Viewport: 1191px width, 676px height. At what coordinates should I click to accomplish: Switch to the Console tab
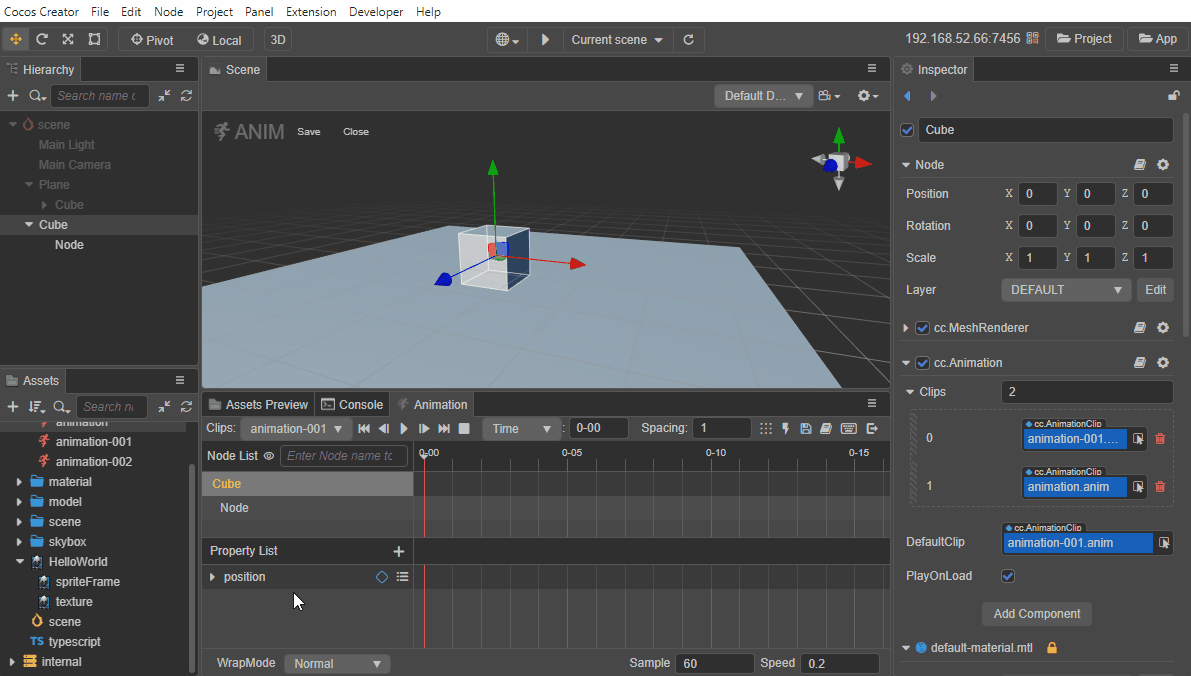[352, 404]
